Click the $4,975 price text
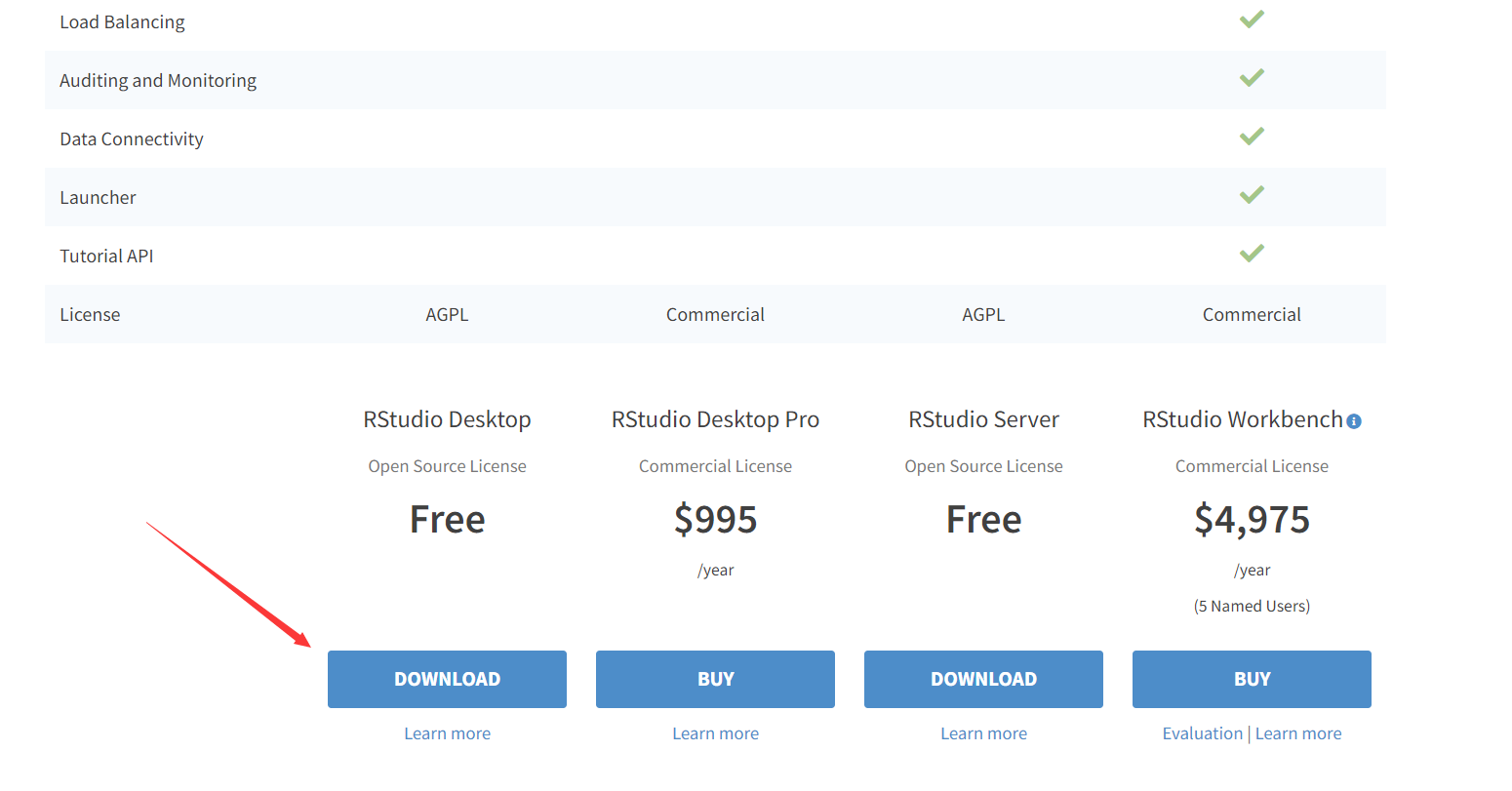The height and width of the screenshot is (791, 1512). click(1252, 519)
